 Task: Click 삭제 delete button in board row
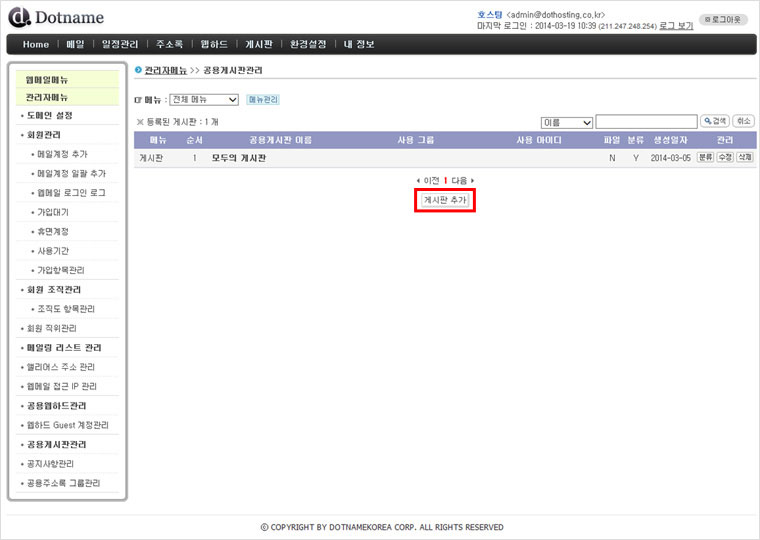745,158
